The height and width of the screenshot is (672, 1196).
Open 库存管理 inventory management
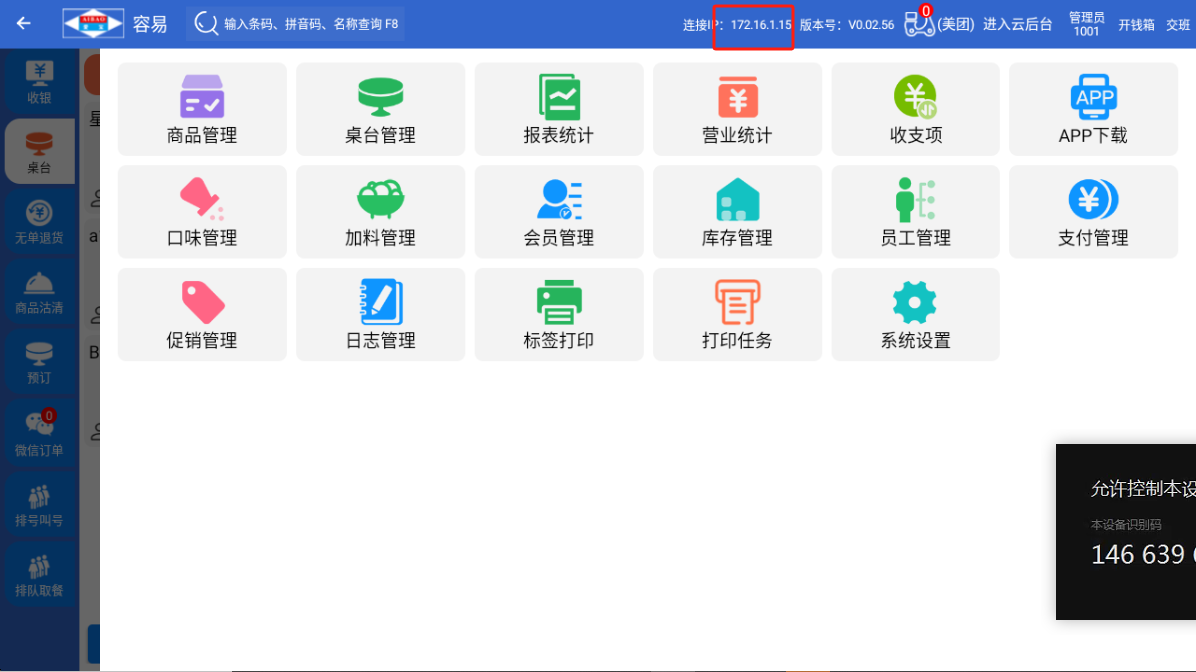tap(737, 212)
